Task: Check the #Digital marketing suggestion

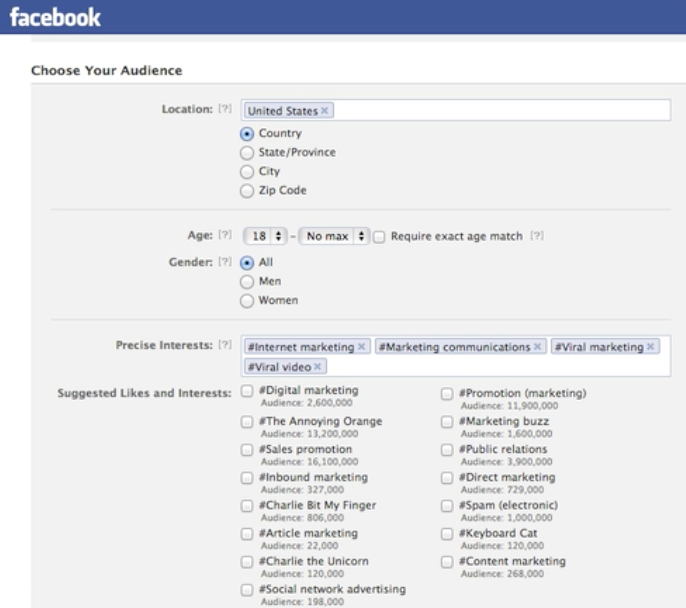Action: click(x=247, y=391)
